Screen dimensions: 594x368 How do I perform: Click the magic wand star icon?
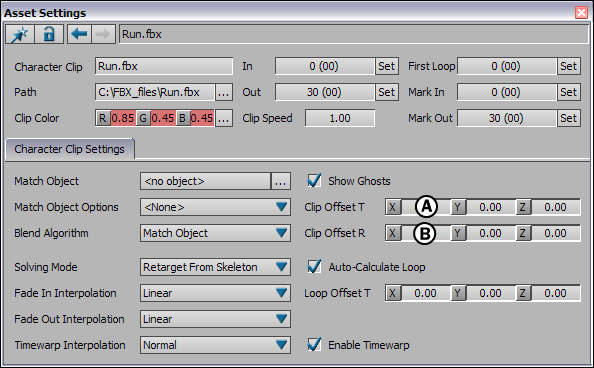(x=20, y=34)
